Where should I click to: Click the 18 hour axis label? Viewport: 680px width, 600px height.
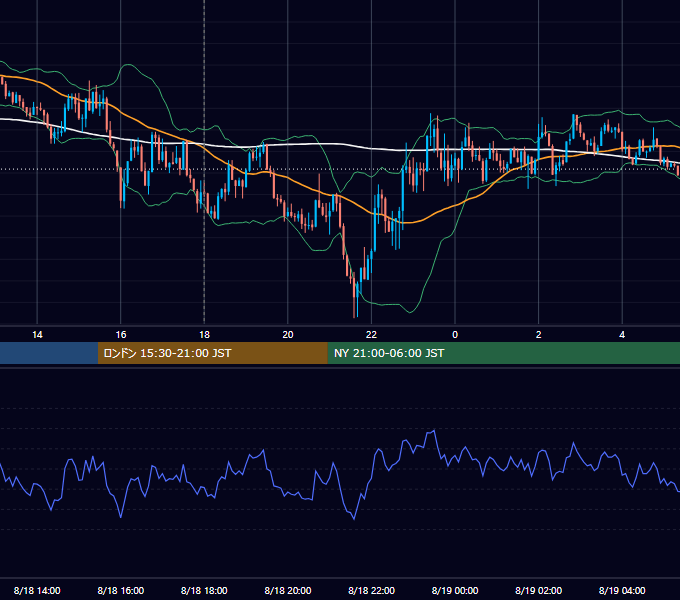(x=204, y=335)
